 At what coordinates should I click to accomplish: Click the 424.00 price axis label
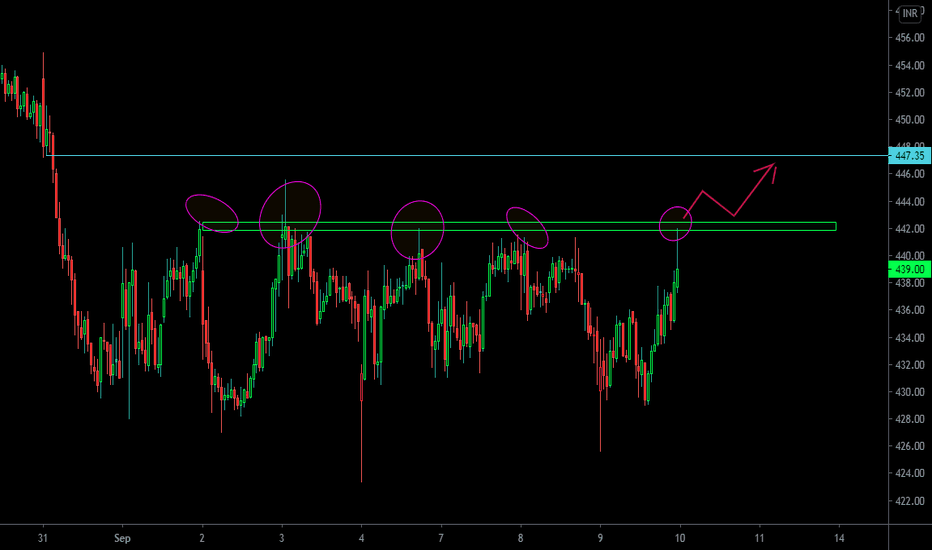[x=910, y=473]
